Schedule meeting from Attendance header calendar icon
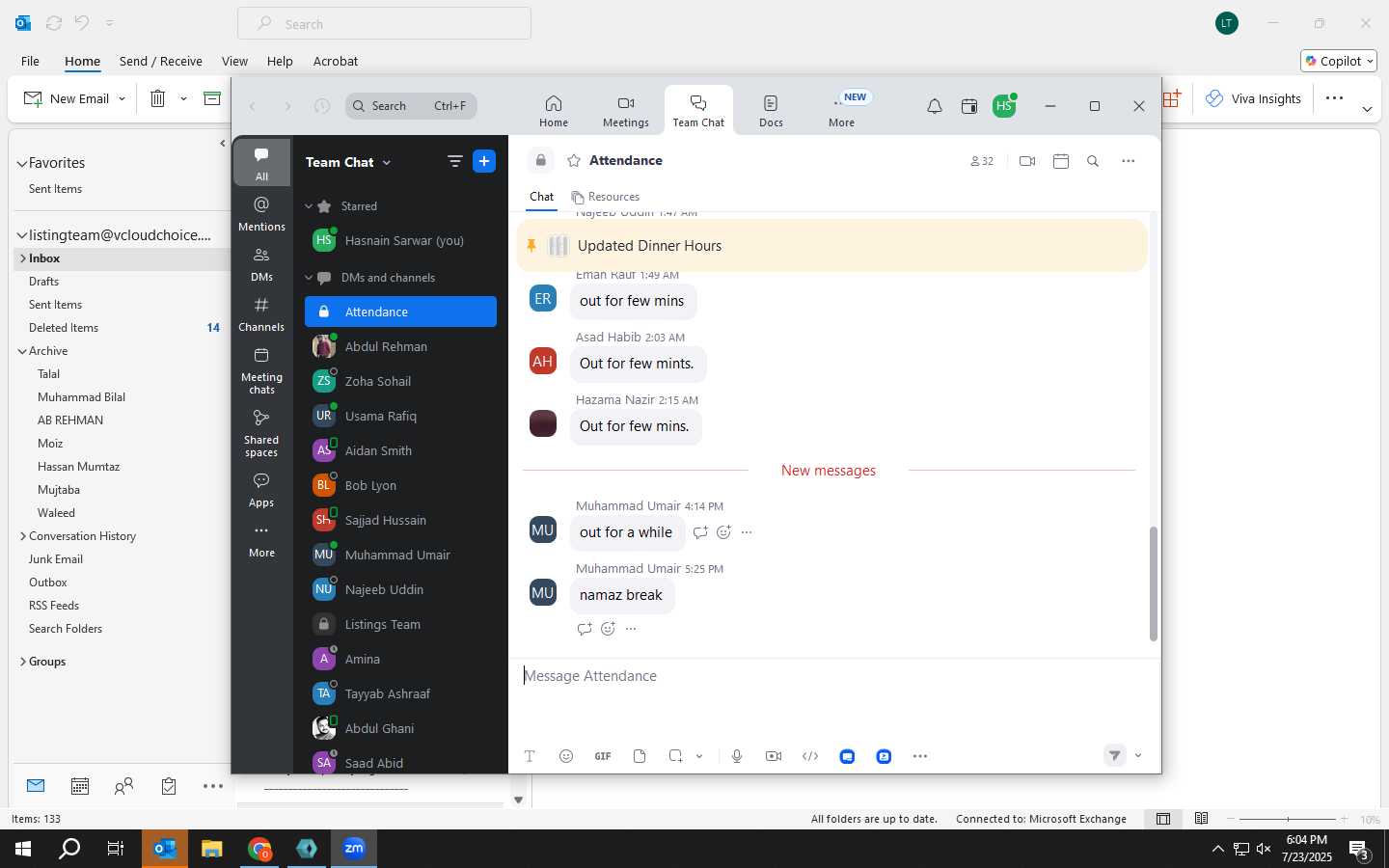 coord(1061,161)
